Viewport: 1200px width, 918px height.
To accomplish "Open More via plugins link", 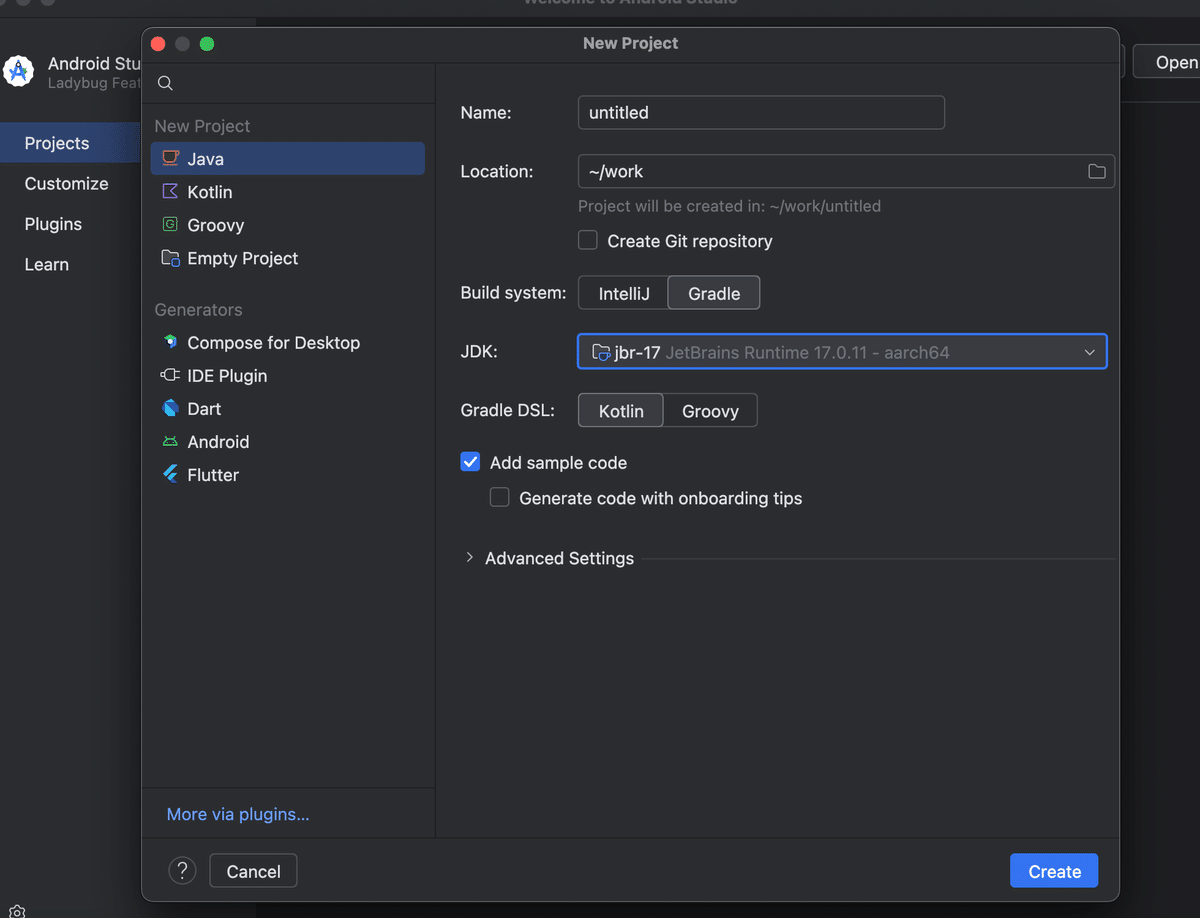I will tap(238, 814).
